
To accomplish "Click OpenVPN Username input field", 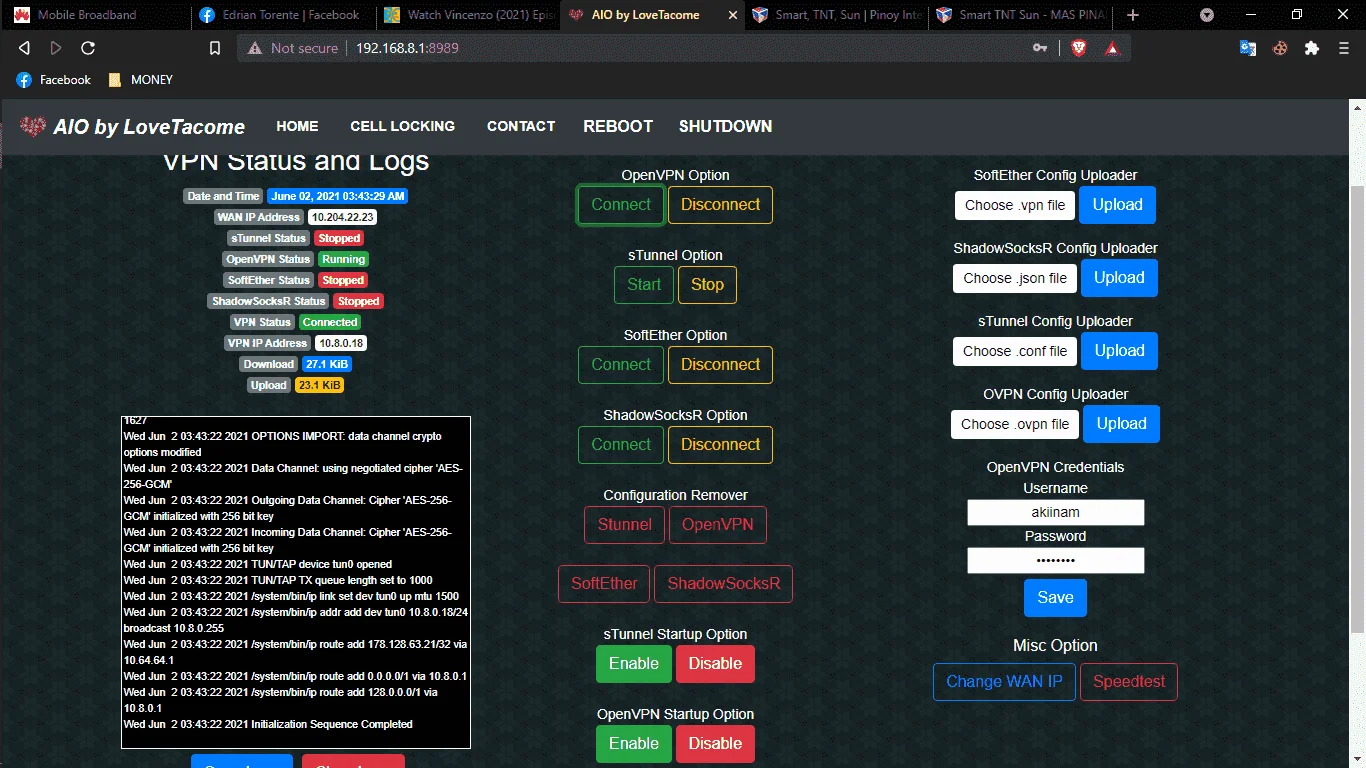I will [1055, 512].
